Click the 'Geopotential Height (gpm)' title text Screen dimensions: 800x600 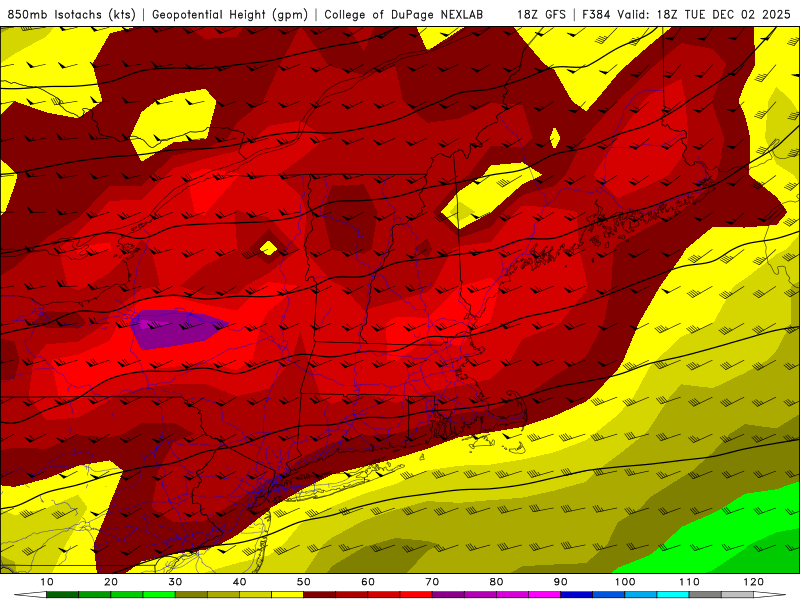230,15
